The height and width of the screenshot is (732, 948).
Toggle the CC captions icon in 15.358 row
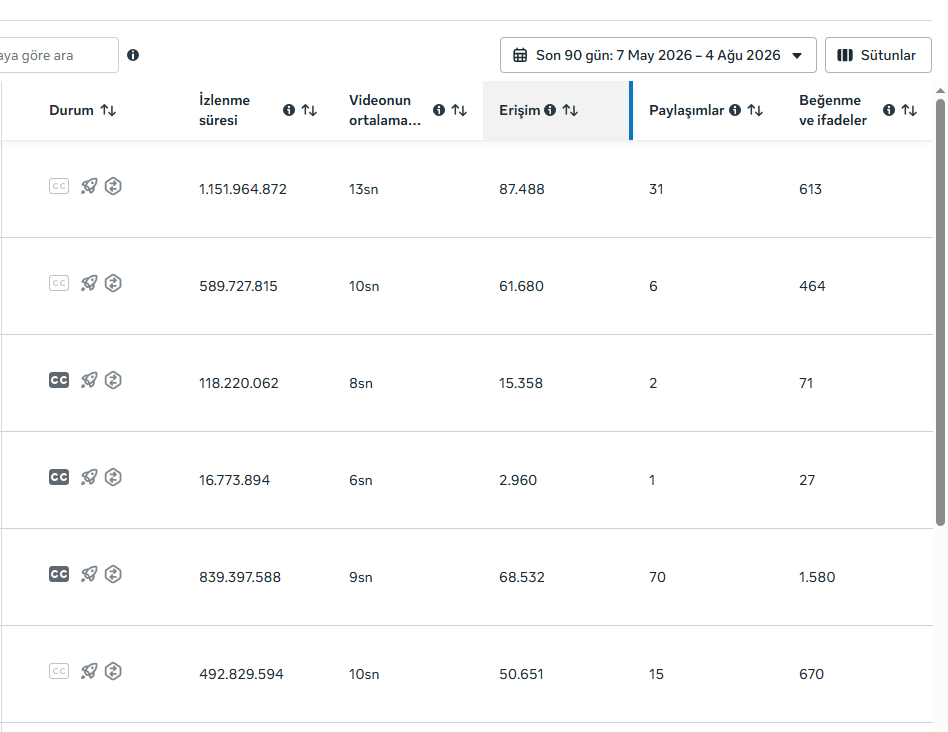tap(59, 380)
